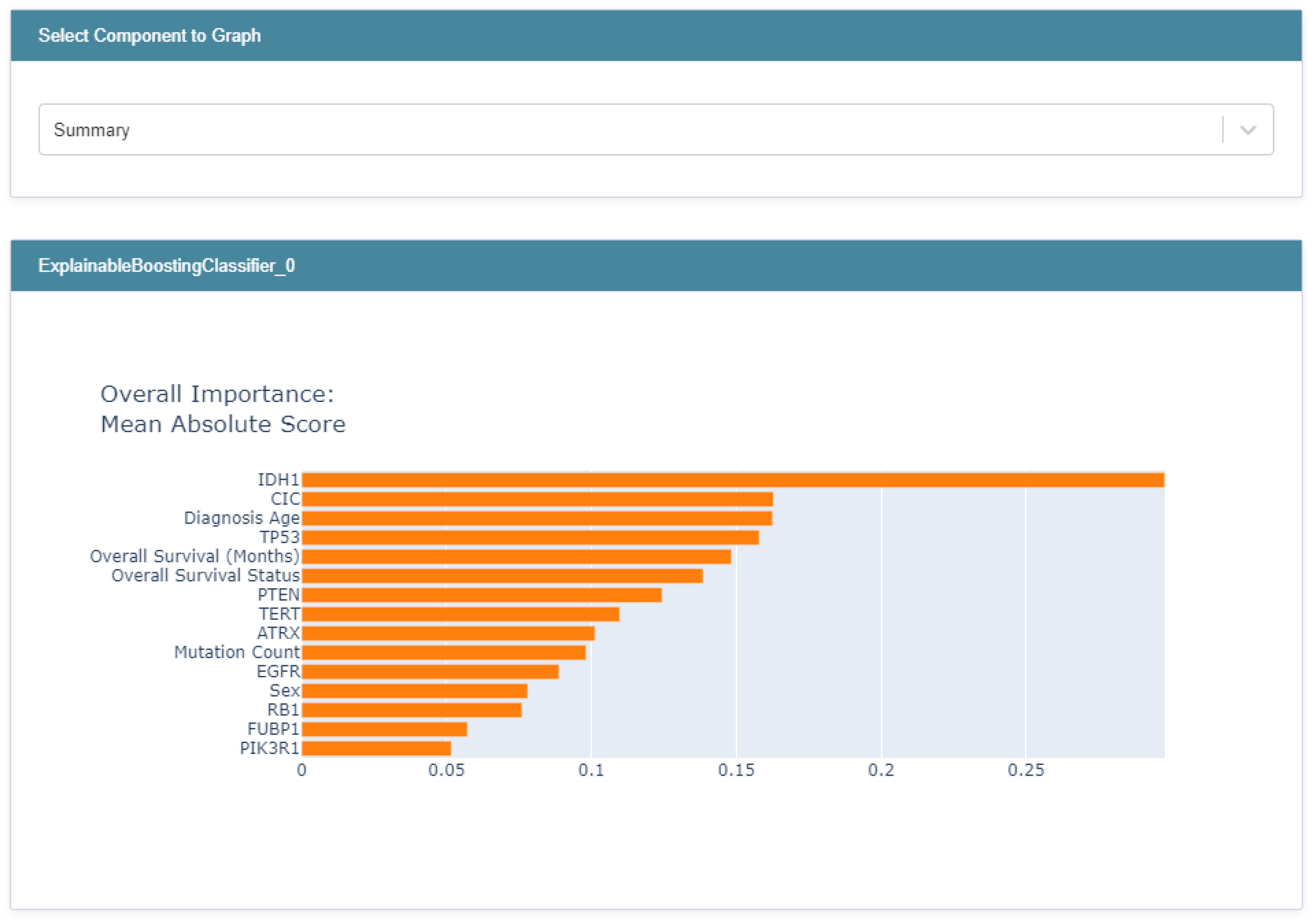Select the TERT bar

[x=460, y=614]
